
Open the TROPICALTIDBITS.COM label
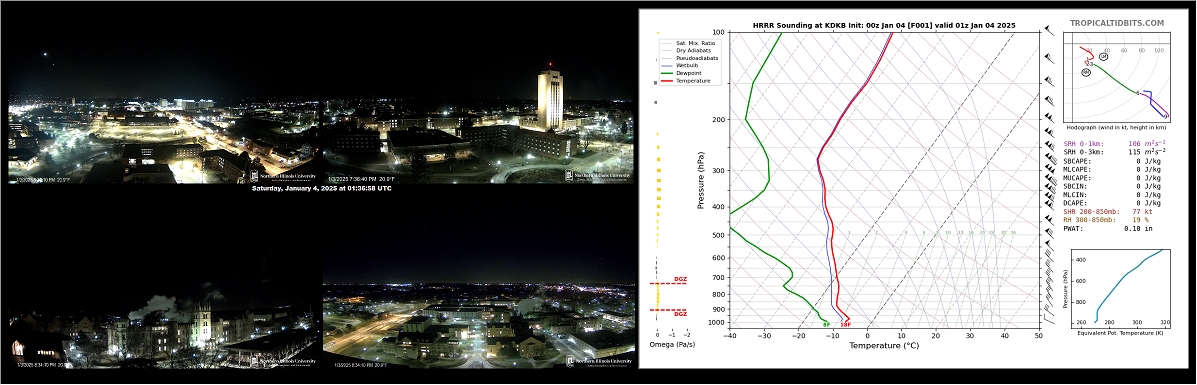tap(1116, 24)
